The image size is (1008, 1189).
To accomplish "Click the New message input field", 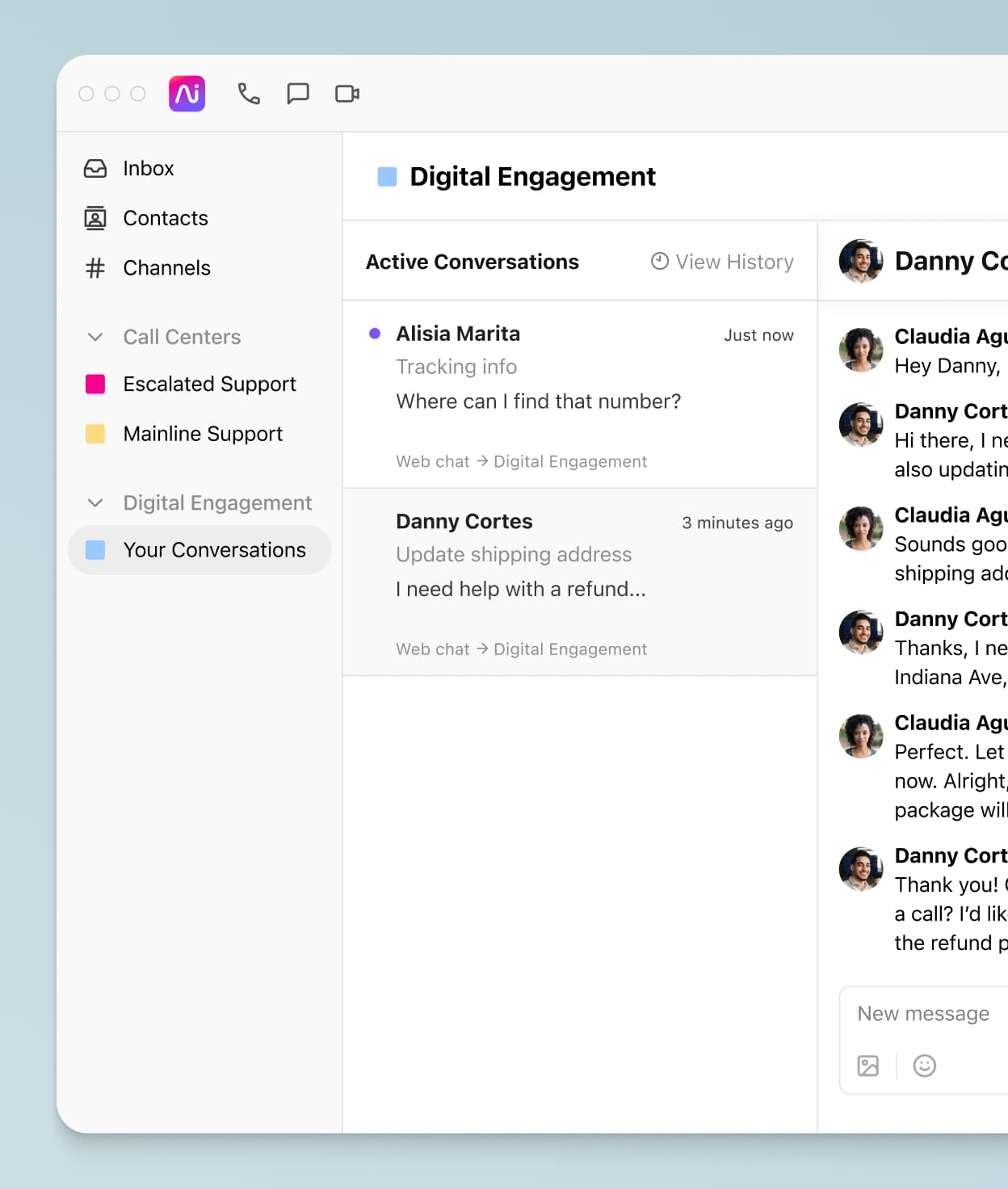I will [924, 1014].
